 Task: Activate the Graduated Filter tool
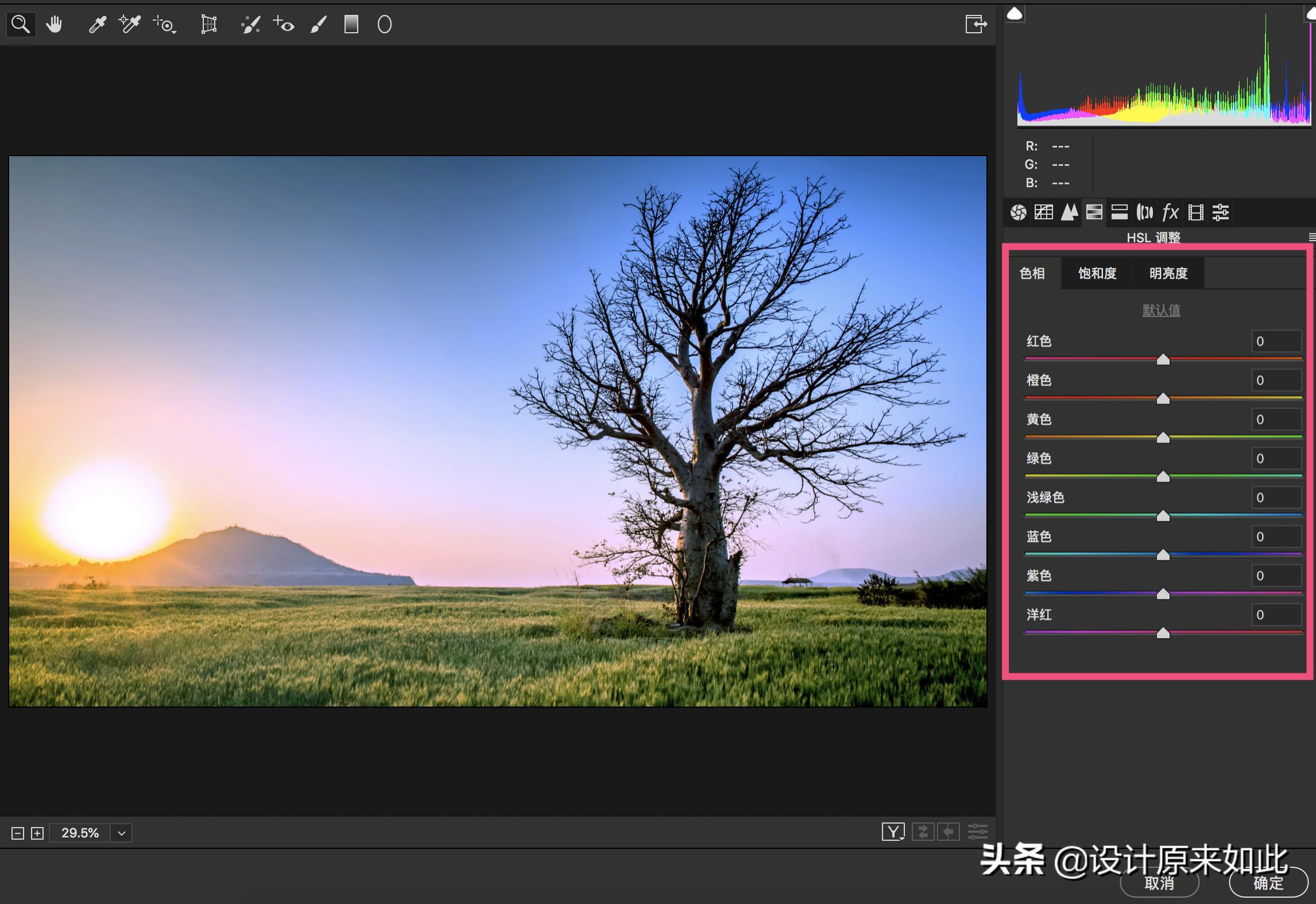351,24
